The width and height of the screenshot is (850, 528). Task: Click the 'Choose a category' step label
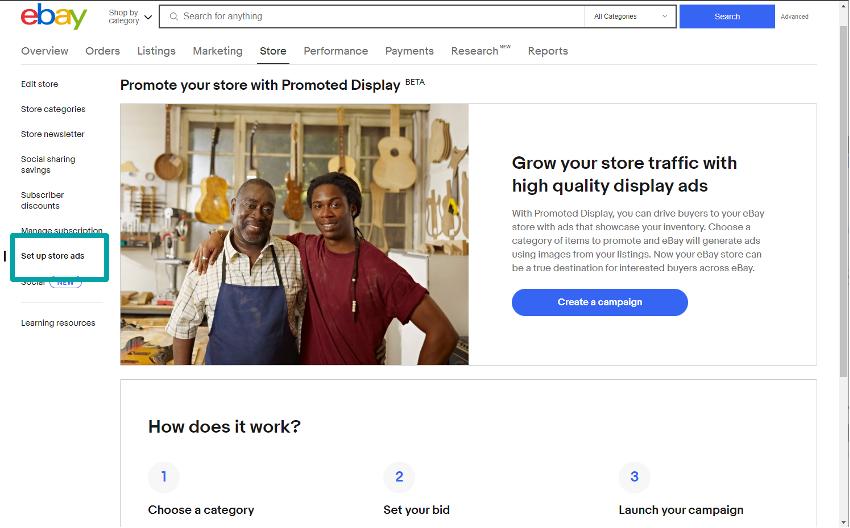tap(201, 510)
